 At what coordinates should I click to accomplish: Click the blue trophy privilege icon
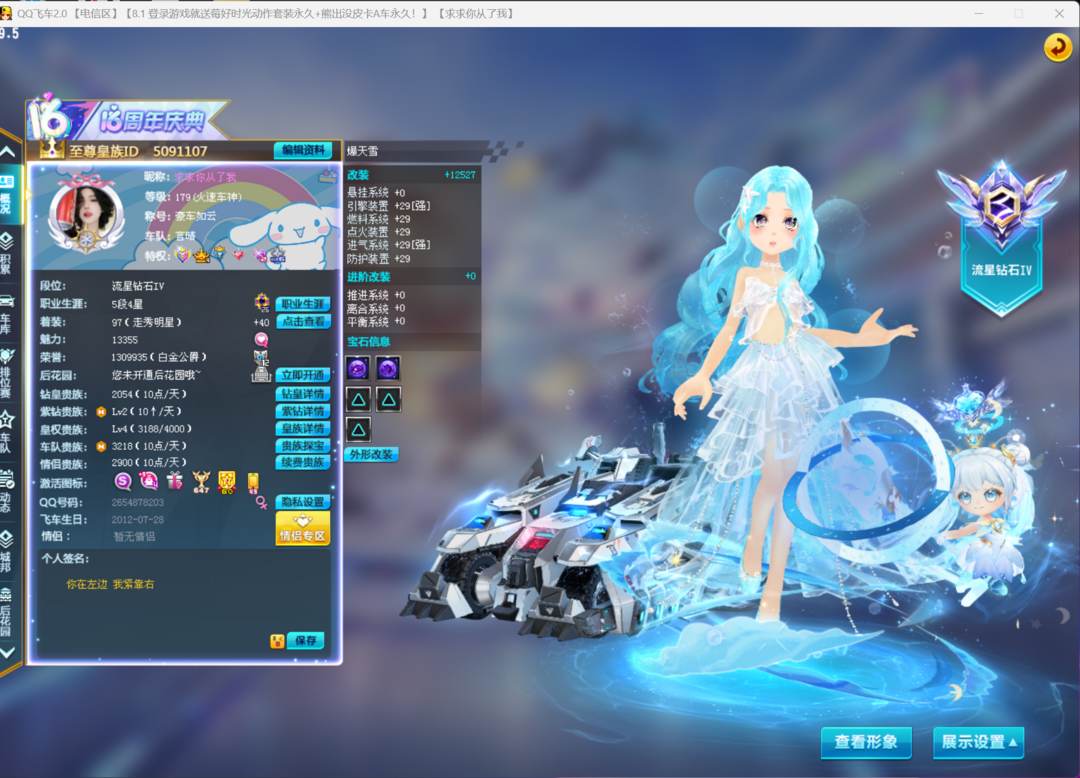click(219, 255)
